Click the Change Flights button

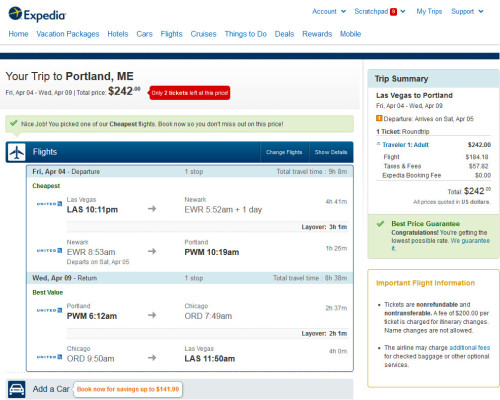point(284,152)
